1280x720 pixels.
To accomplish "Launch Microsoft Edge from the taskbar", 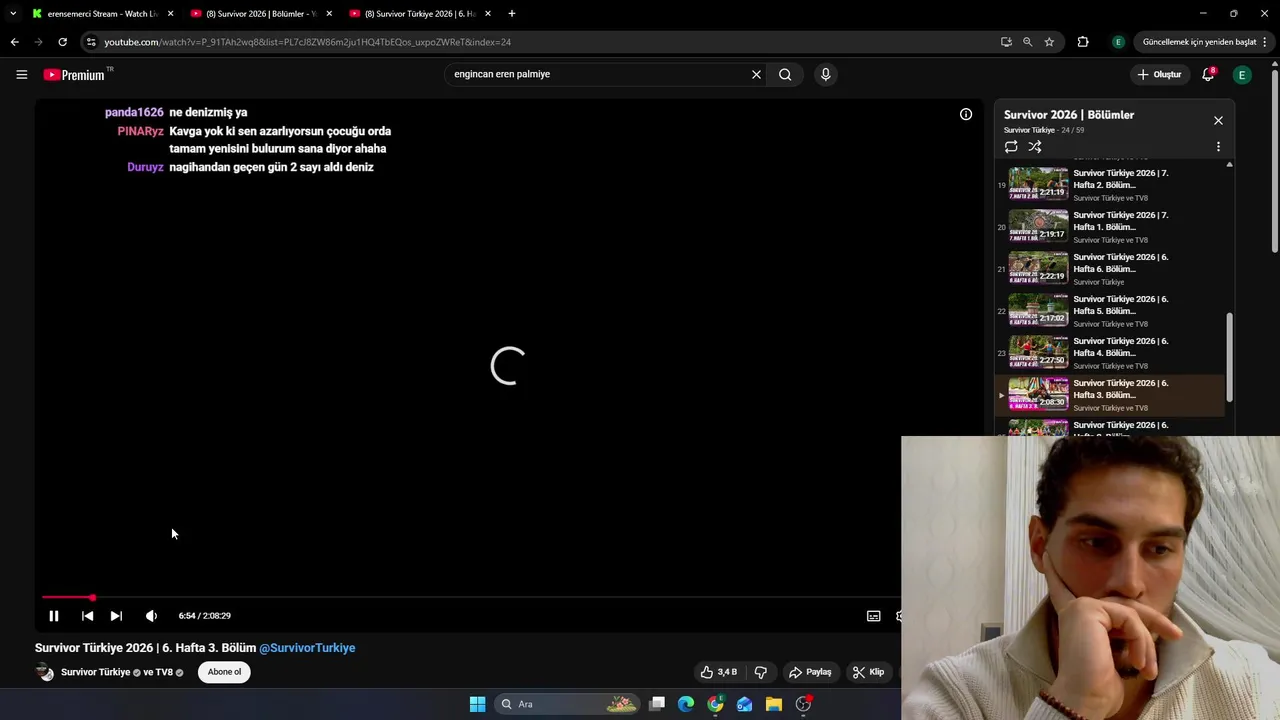I will click(x=686, y=704).
